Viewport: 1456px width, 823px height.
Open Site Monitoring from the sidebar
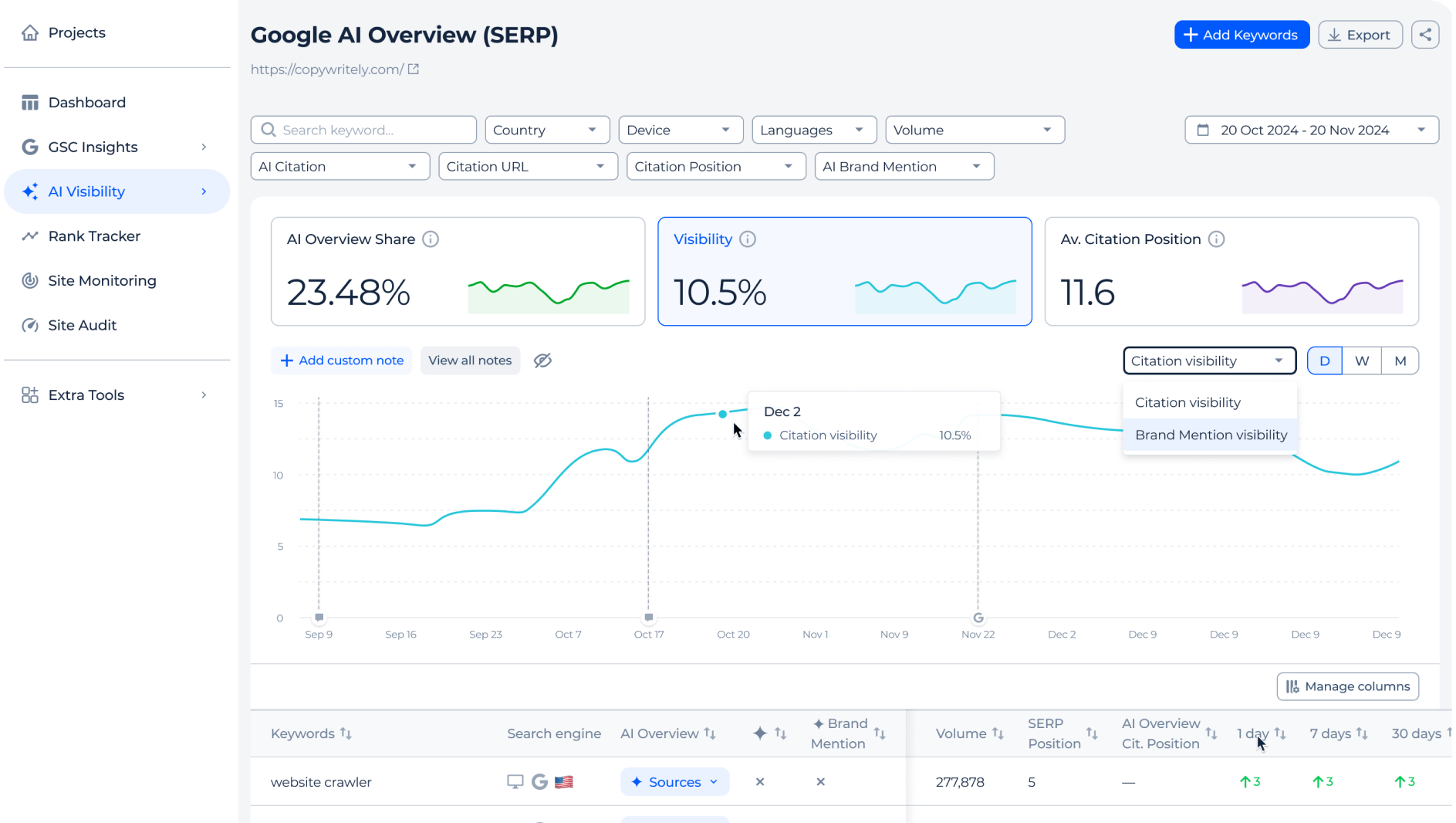30,280
